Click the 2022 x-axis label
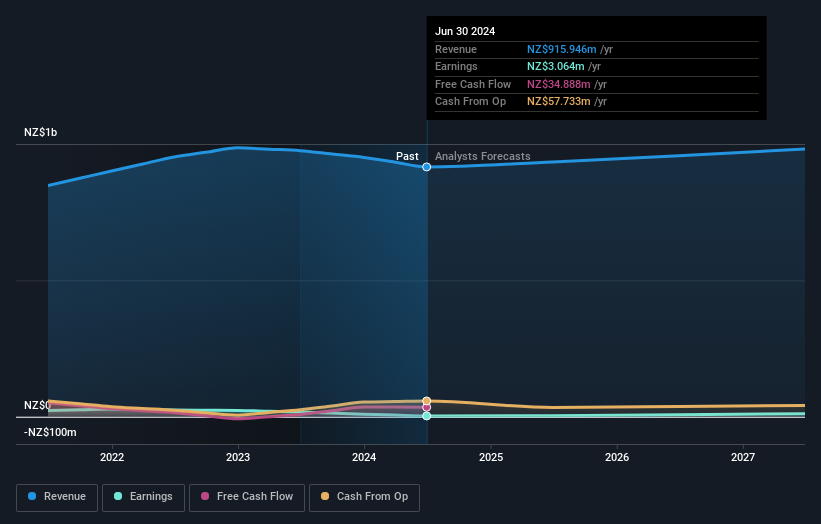 point(112,457)
